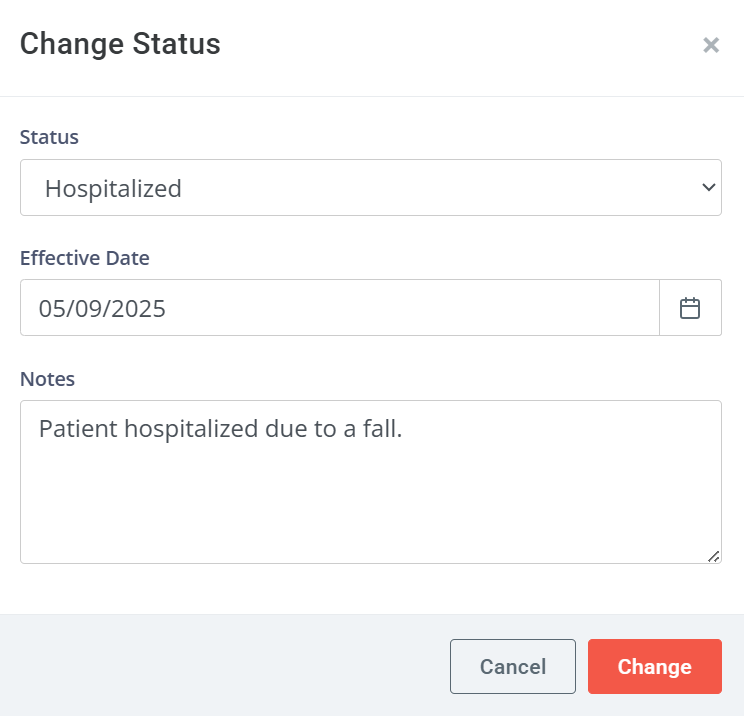Click the Effective Date input field
Screen dimensions: 744x716
click(340, 308)
